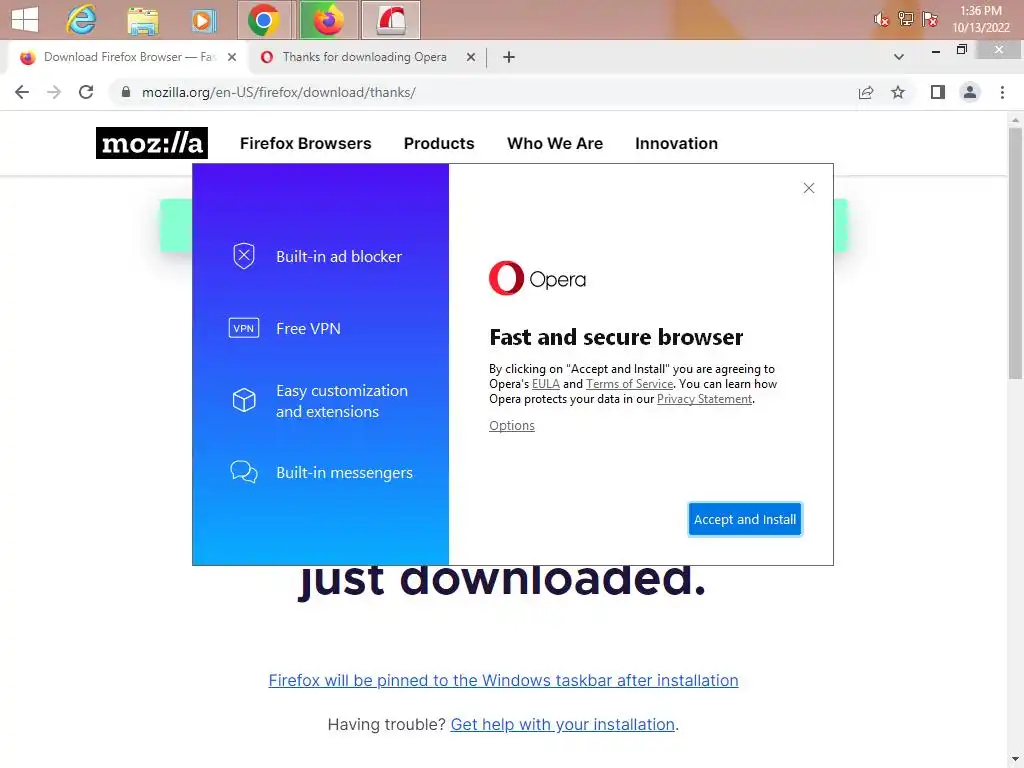This screenshot has height=768, width=1024.
Task: Switch to Thanks for downloading Opera tab
Action: point(365,57)
